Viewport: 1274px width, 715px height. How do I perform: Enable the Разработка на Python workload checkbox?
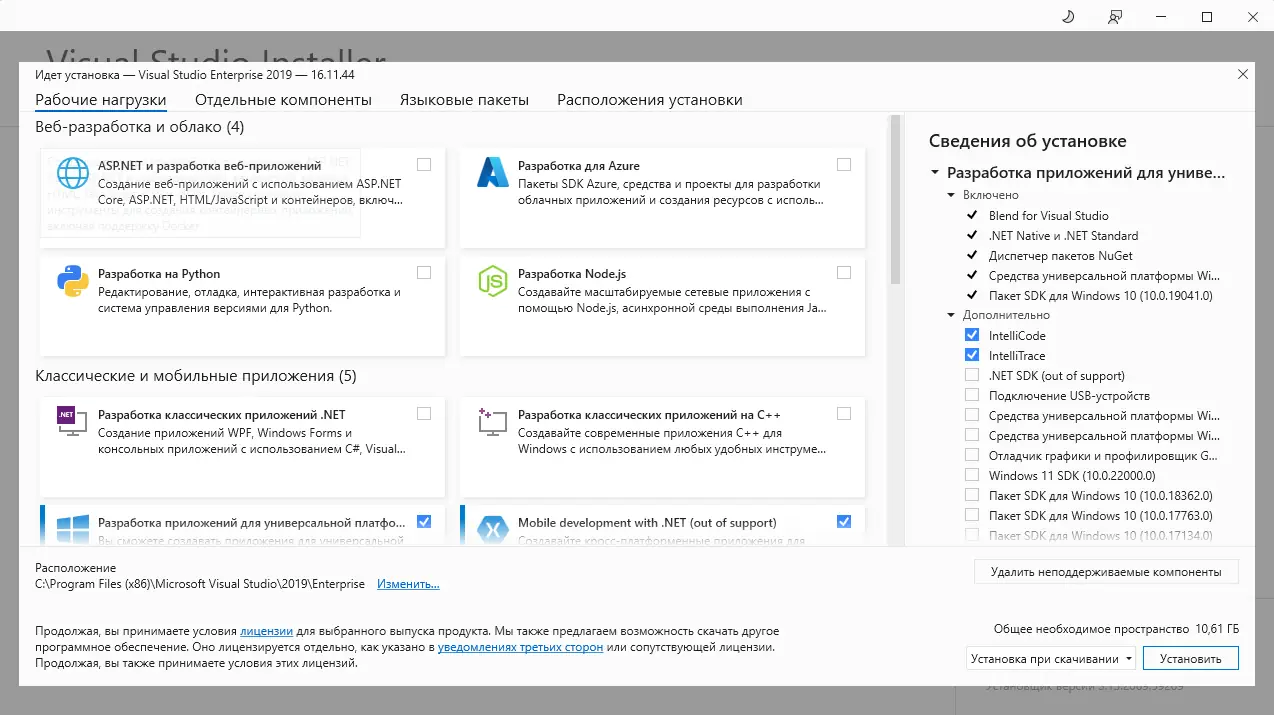424,273
